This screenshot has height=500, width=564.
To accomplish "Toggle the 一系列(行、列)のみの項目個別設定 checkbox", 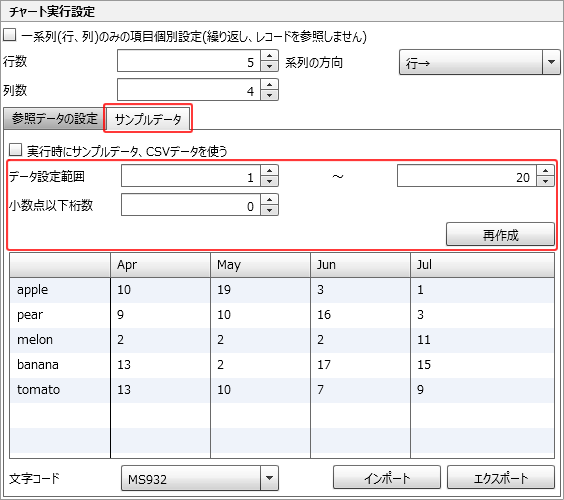I will [x=10, y=35].
